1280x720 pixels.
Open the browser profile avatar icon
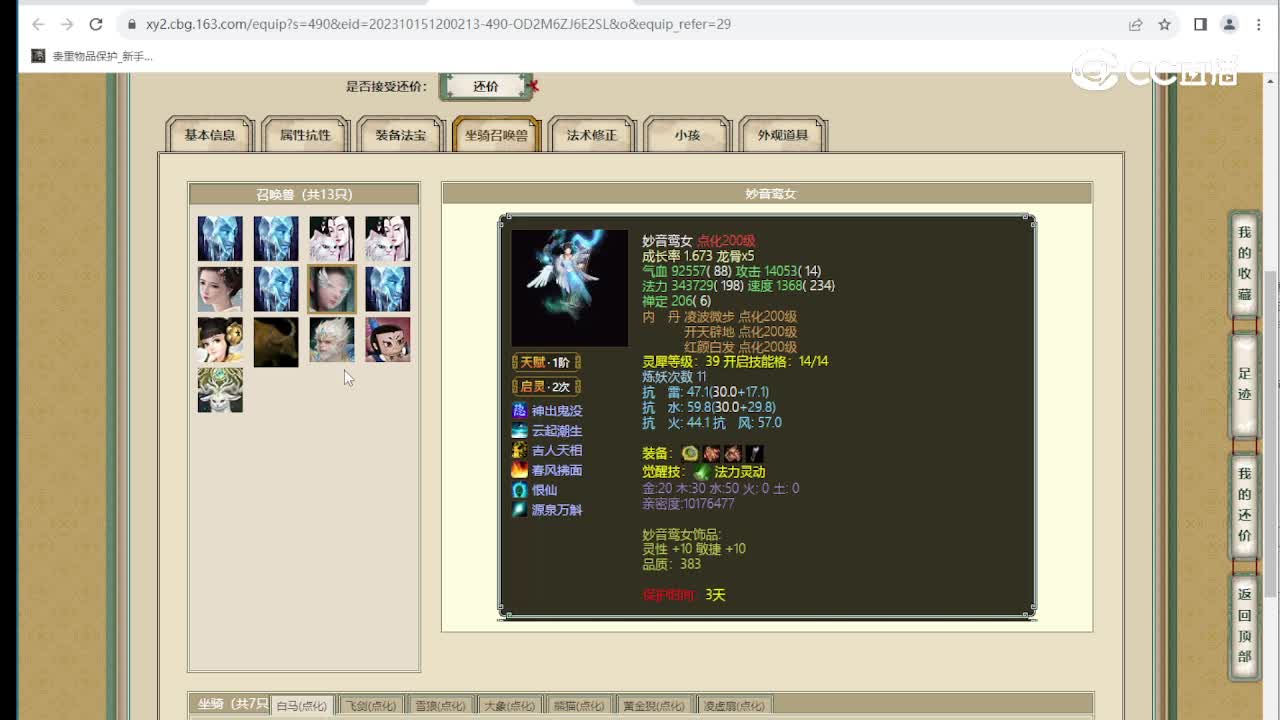click(x=1230, y=24)
